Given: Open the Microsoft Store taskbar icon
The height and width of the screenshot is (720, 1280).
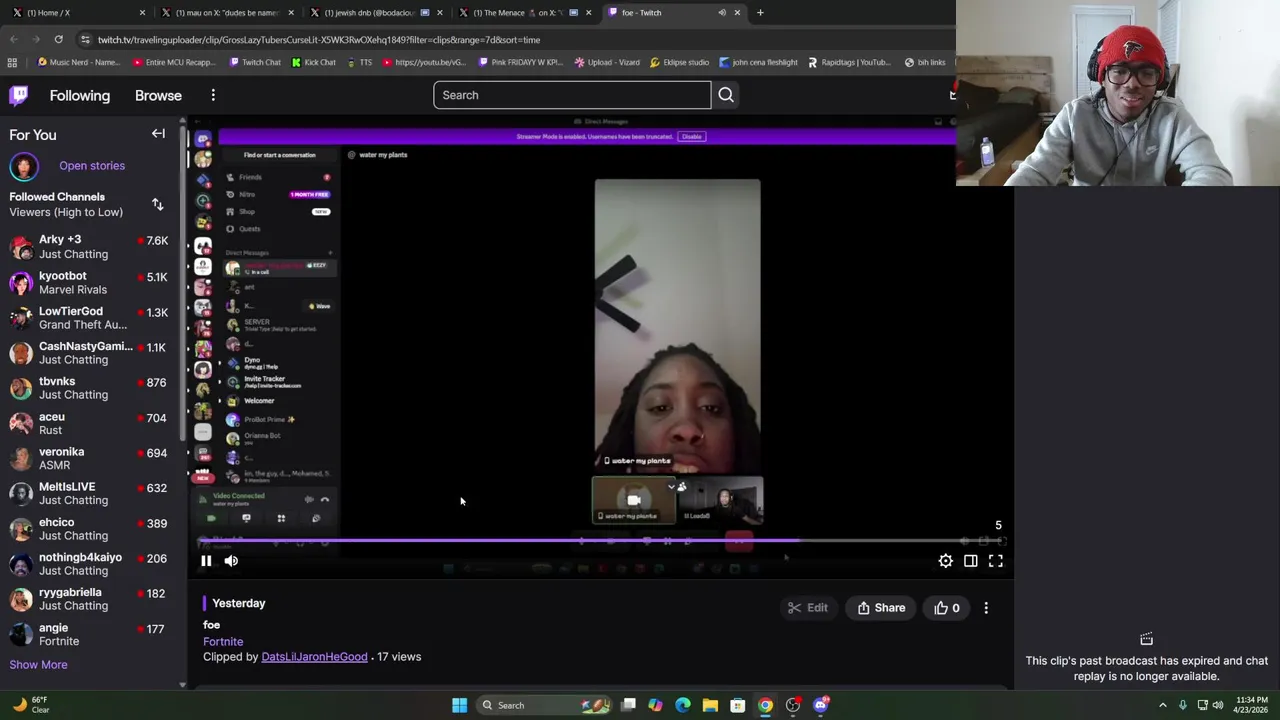Looking at the screenshot, I should click(738, 705).
